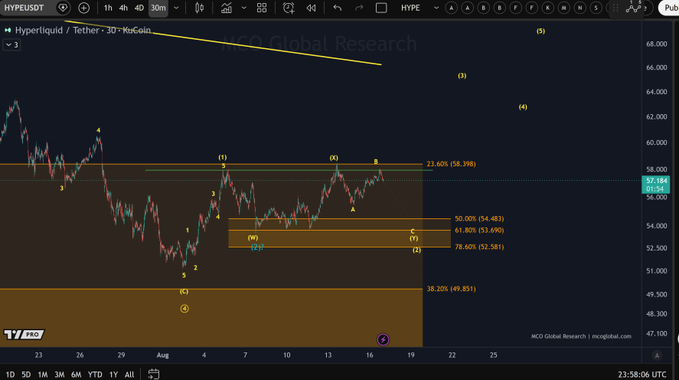Undo the last chart action
This screenshot has width=679, height=380.
tap(337, 8)
